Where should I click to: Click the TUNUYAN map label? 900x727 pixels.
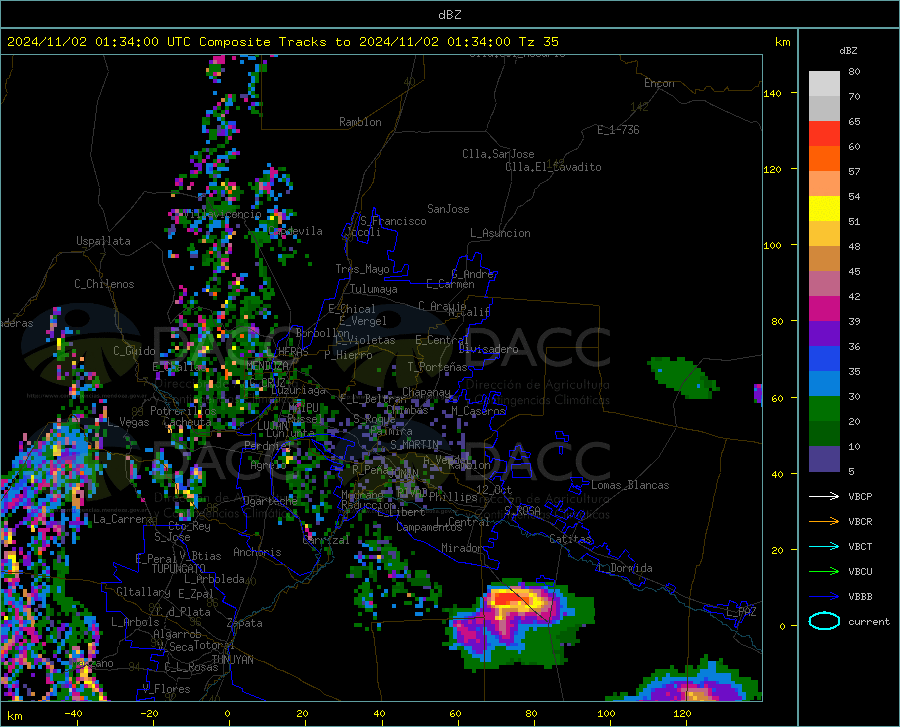pos(232,660)
